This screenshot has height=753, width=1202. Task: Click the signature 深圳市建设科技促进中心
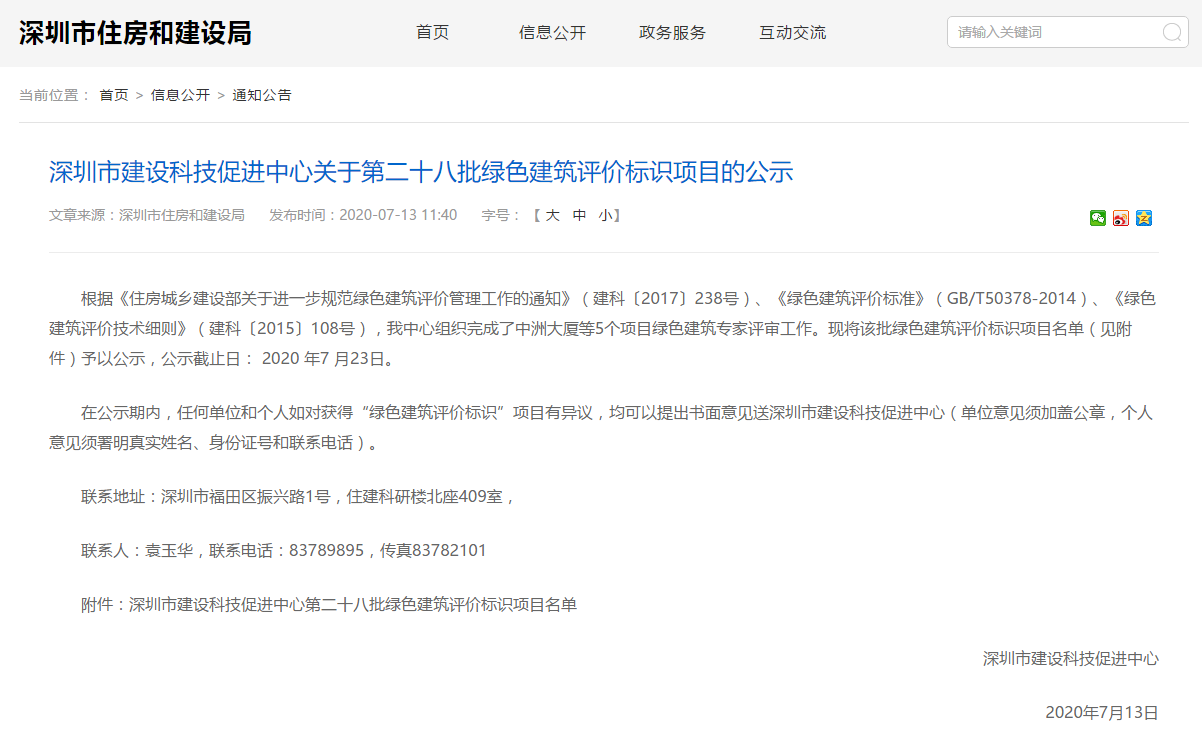pyautogui.click(x=1071, y=658)
